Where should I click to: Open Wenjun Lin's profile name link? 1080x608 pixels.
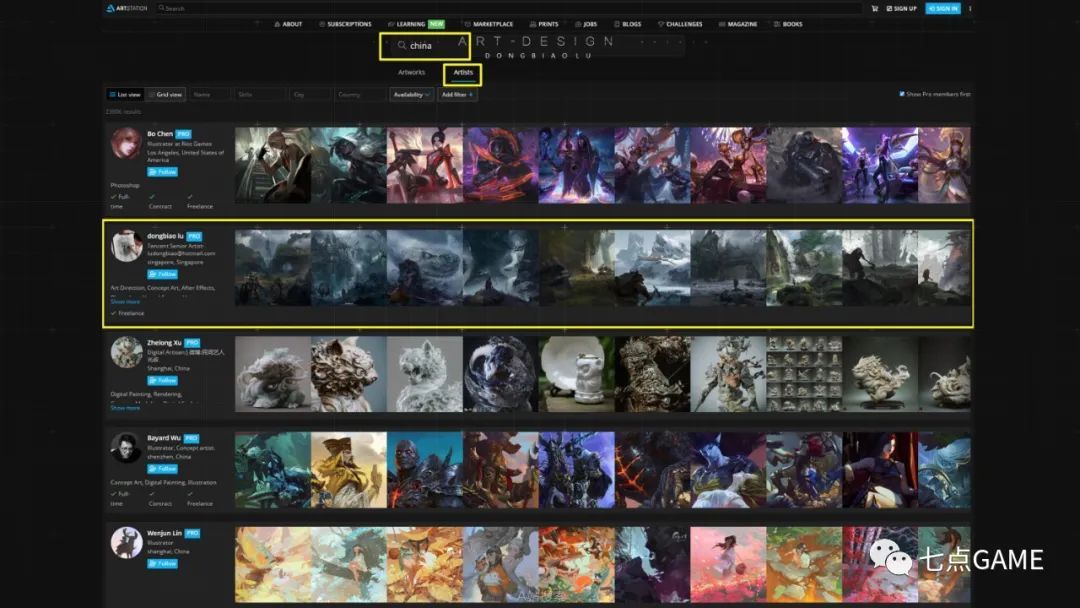click(x=164, y=533)
